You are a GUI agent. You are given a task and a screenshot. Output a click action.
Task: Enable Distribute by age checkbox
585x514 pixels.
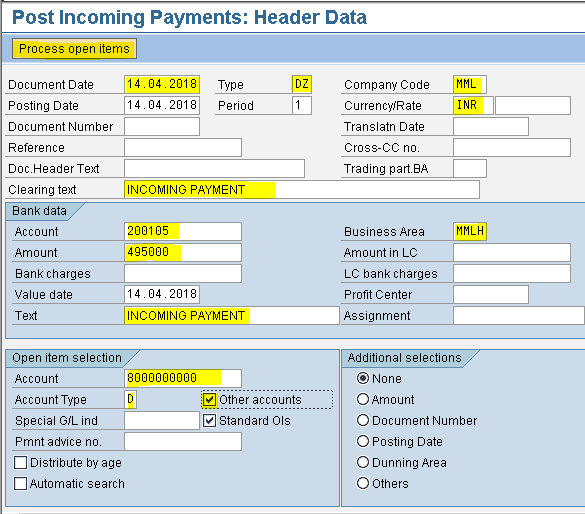pos(21,463)
